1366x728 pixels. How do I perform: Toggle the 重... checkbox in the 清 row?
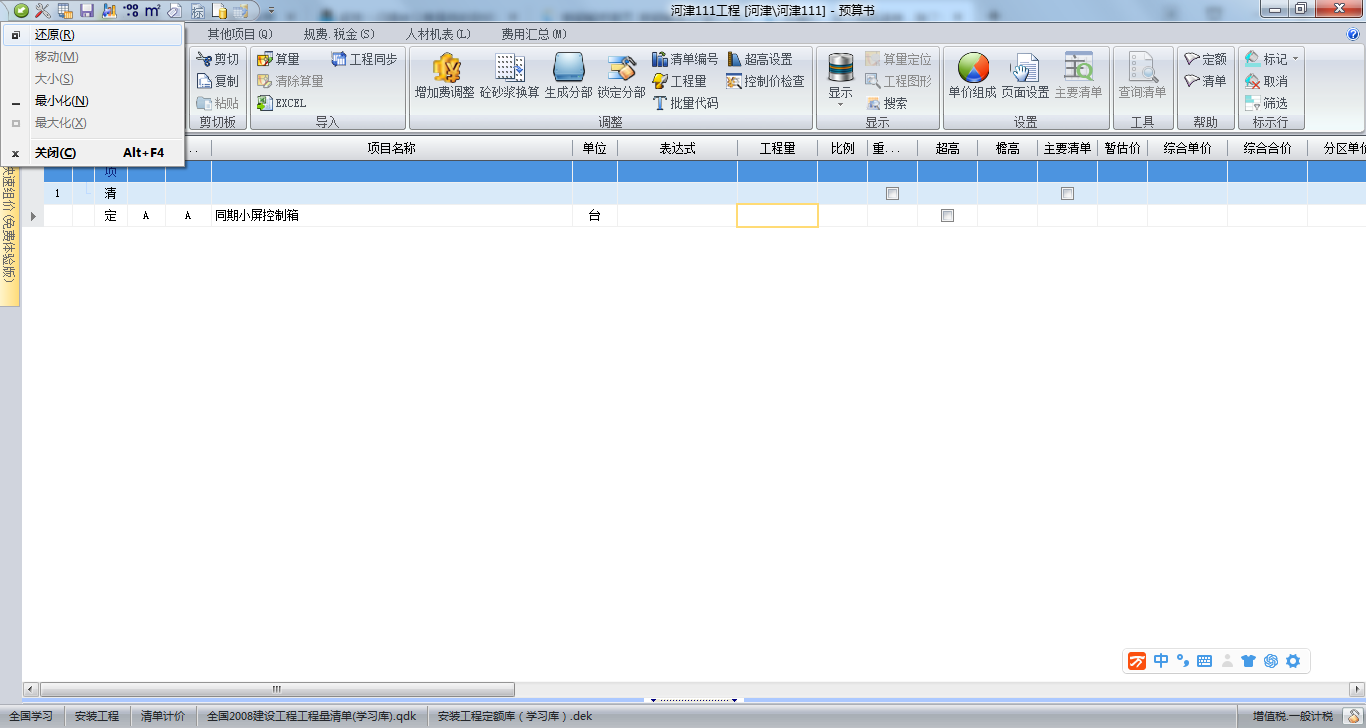(893, 194)
